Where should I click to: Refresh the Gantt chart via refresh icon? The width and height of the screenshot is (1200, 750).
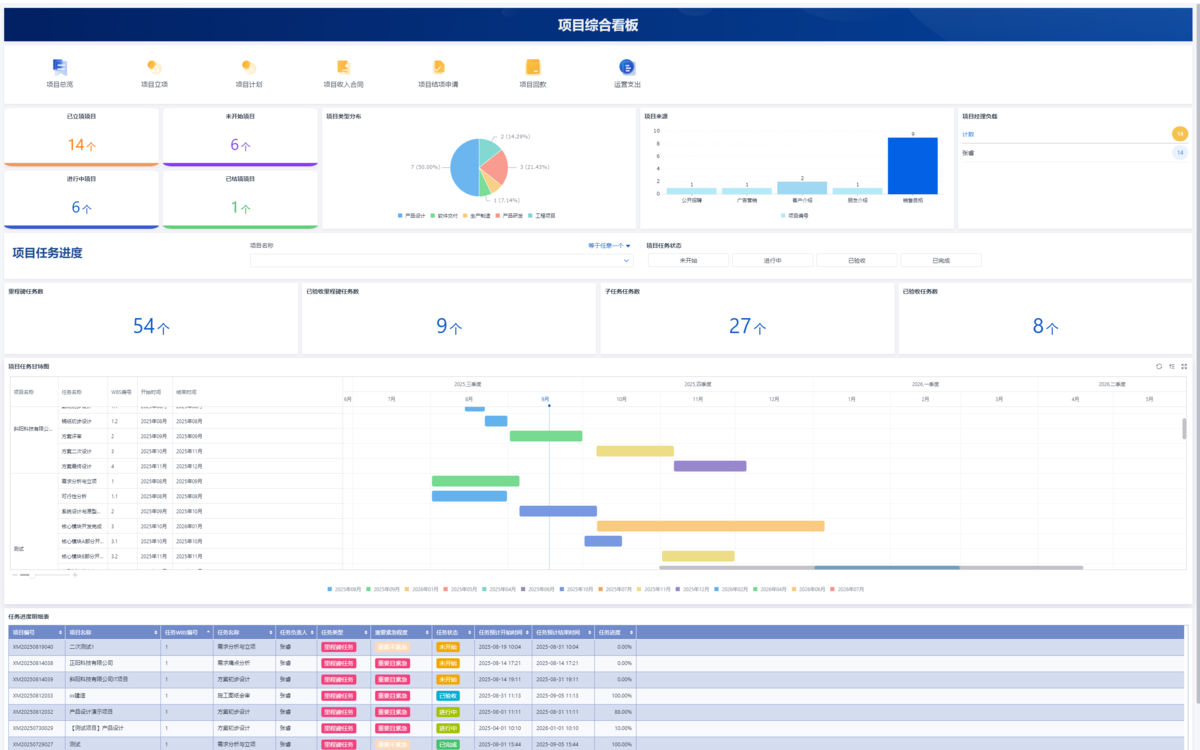pyautogui.click(x=1159, y=366)
